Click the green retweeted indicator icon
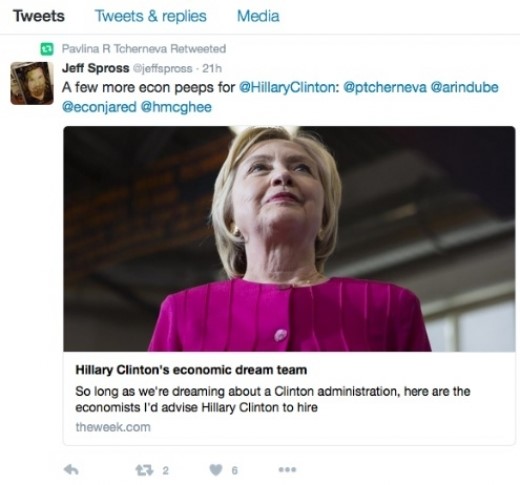This screenshot has height=485, width=520. pos(47,49)
